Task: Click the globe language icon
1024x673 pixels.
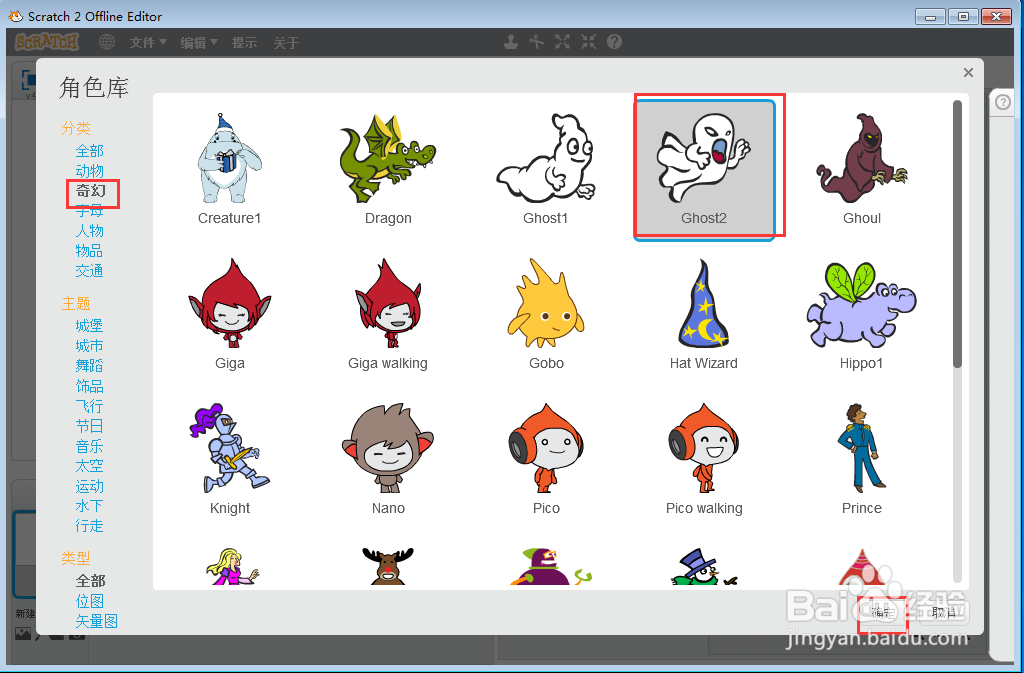Action: point(106,42)
